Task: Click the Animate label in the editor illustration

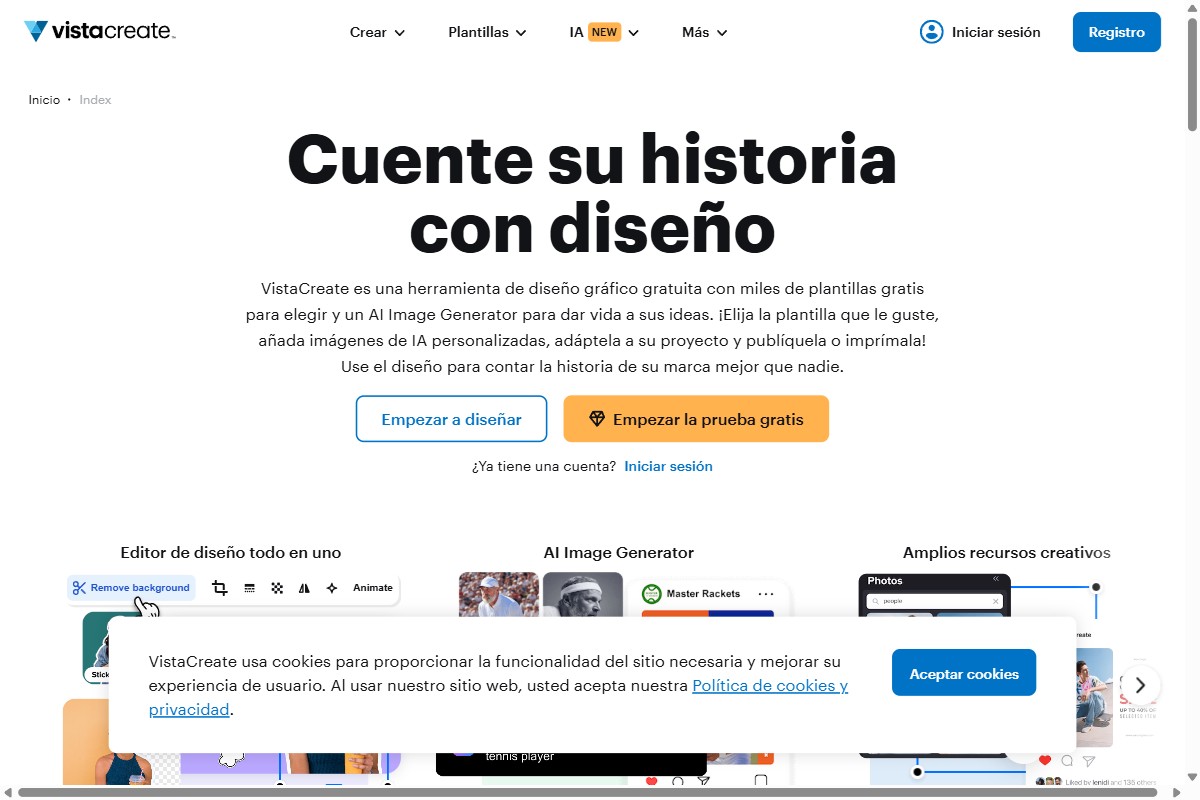Action: [373, 588]
